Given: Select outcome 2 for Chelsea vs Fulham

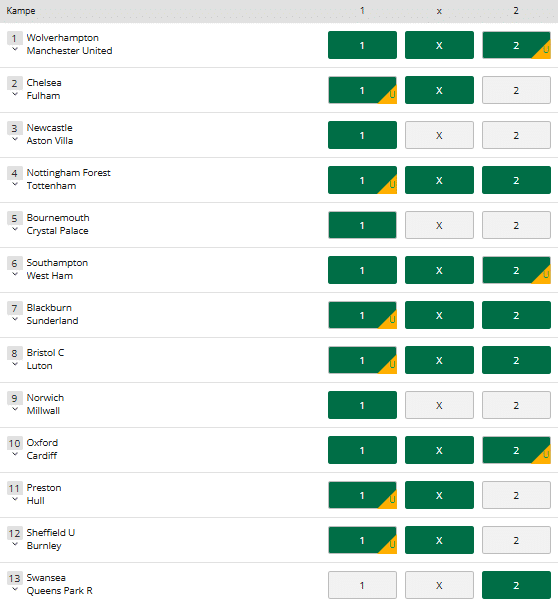Looking at the screenshot, I should point(516,90).
